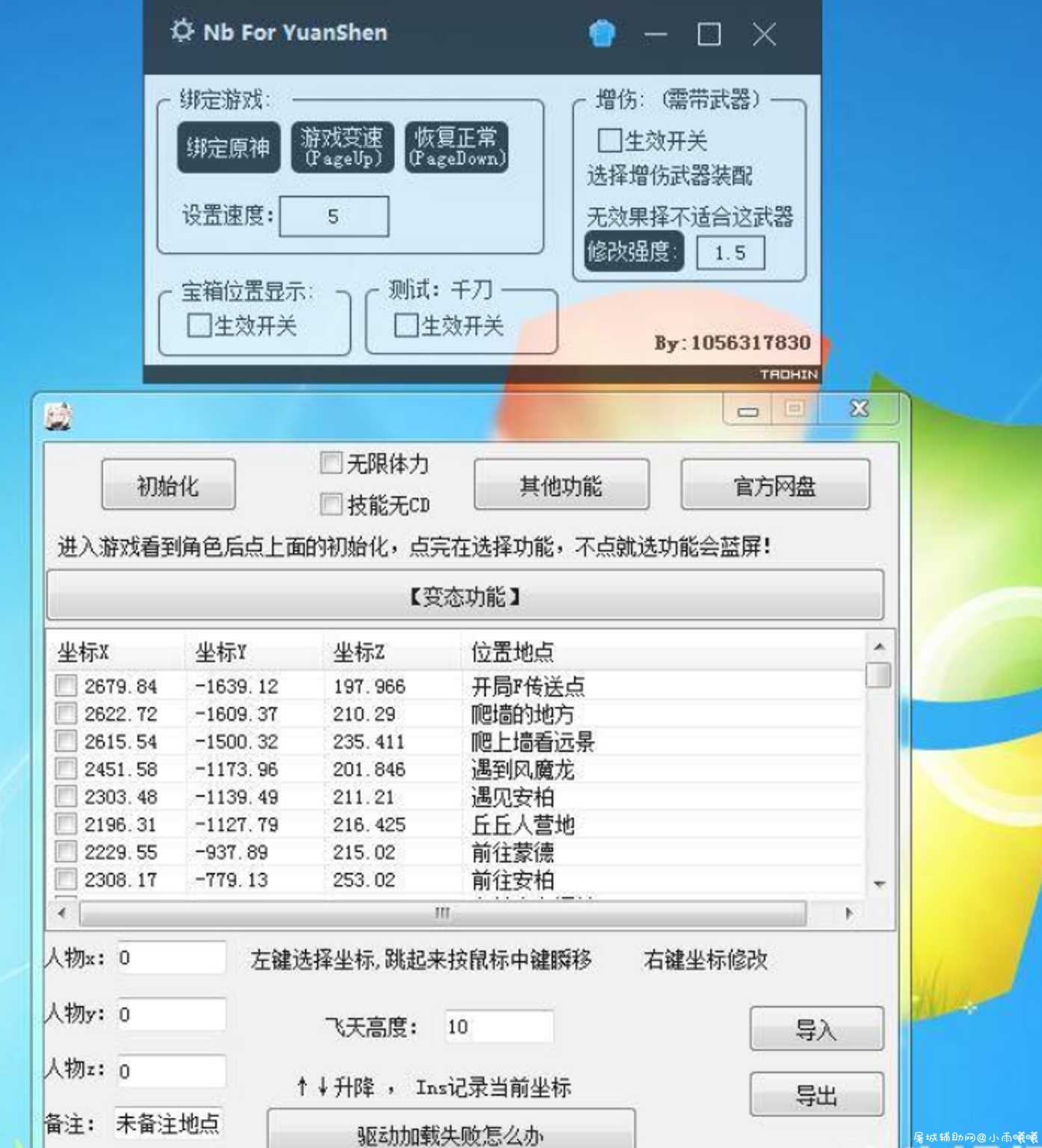
Task: Click 恢复正常 (PageDown) button
Action: 457,147
